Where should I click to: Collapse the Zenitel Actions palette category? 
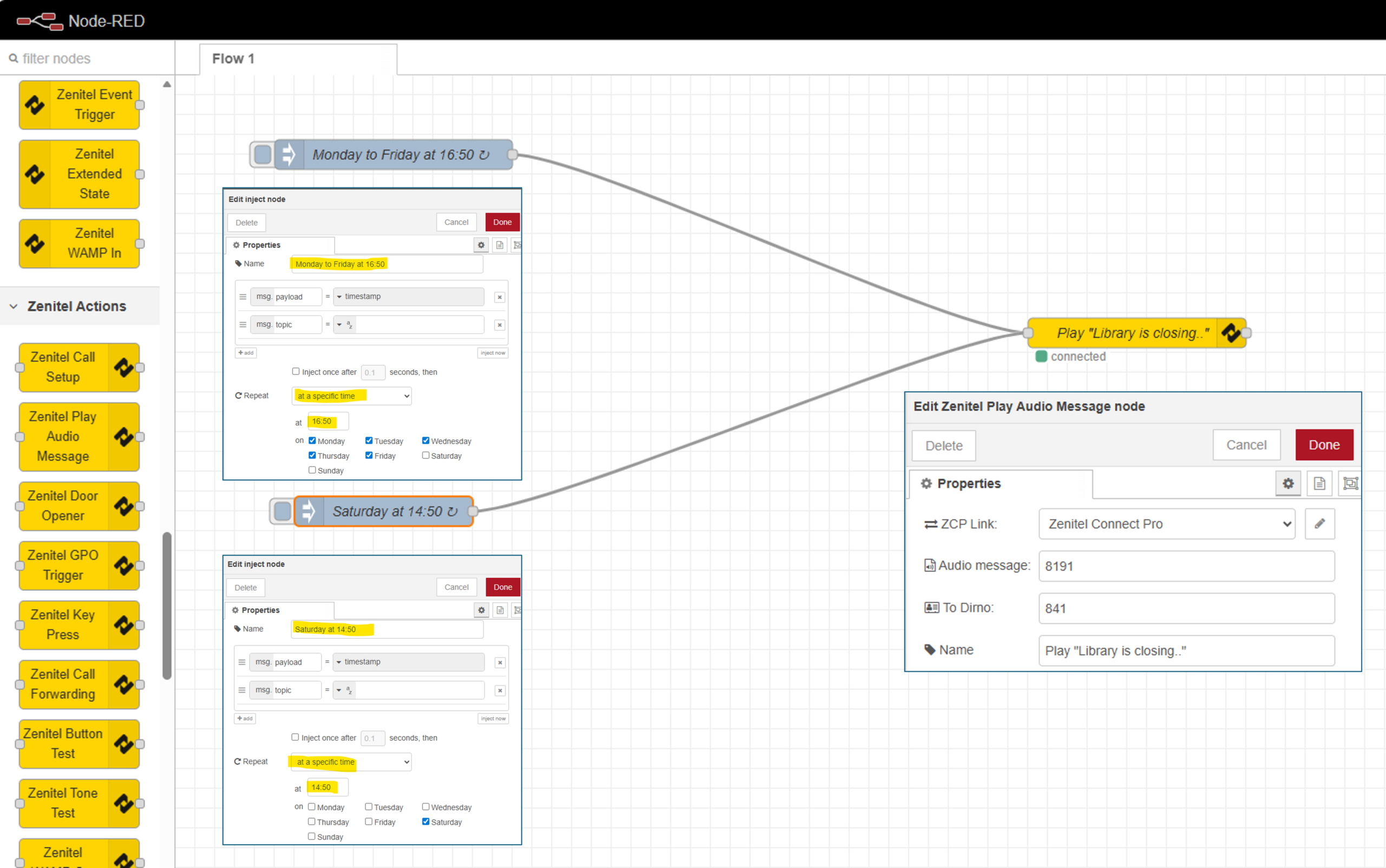14,306
